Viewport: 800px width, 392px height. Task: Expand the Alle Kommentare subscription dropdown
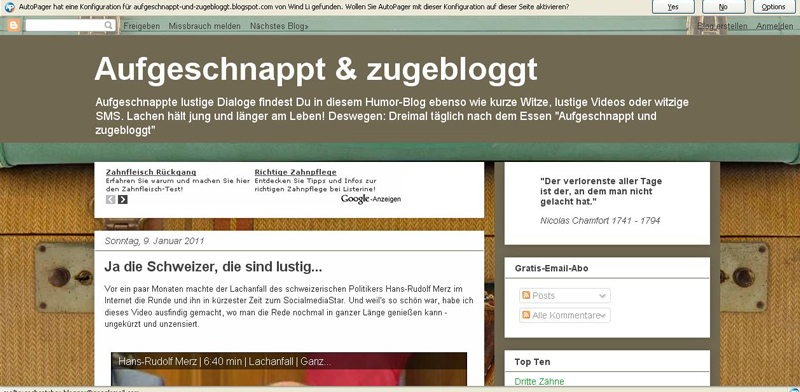(564, 315)
